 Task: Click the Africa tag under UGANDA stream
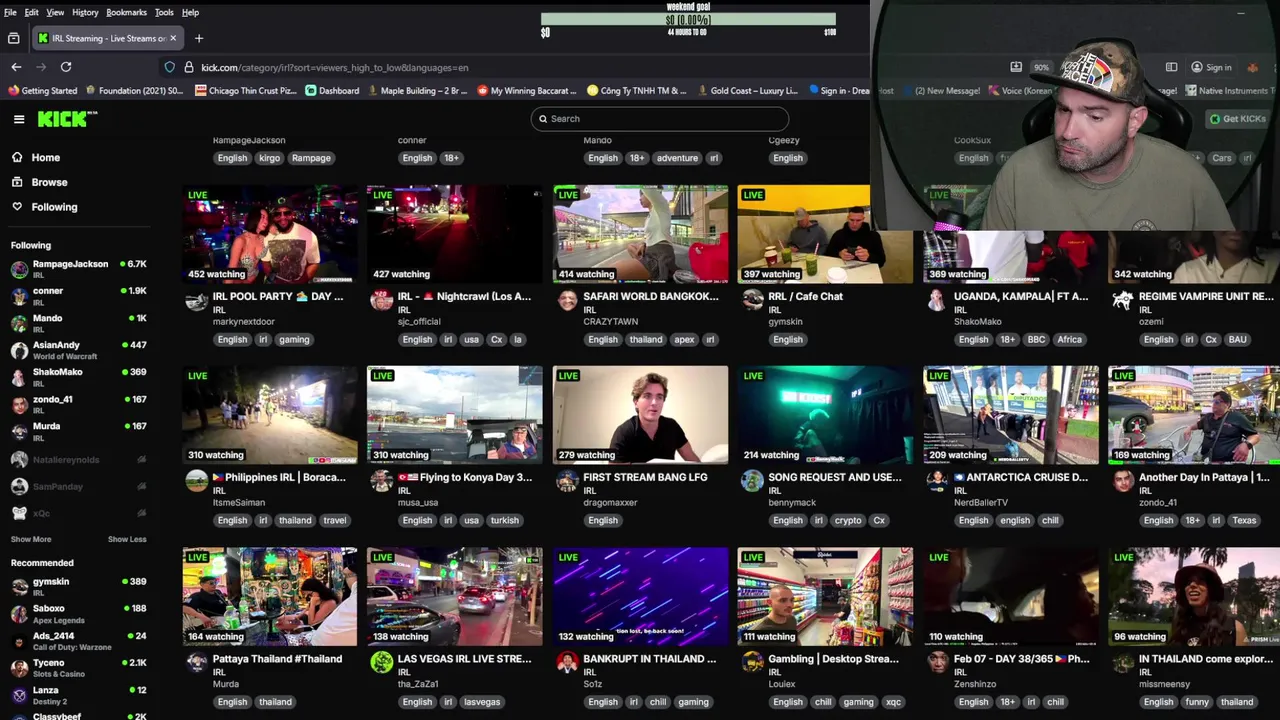pos(1069,339)
